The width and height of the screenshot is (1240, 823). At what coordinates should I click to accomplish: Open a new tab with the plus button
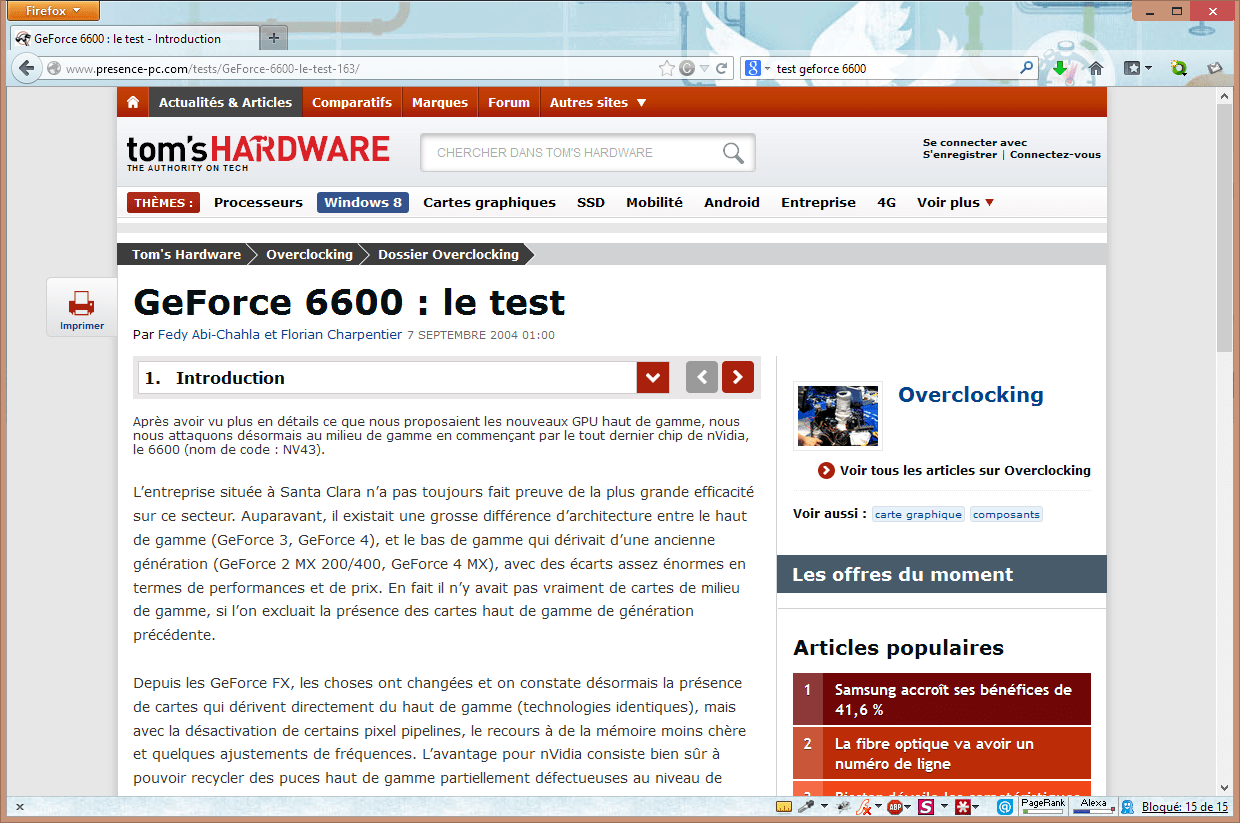click(274, 38)
